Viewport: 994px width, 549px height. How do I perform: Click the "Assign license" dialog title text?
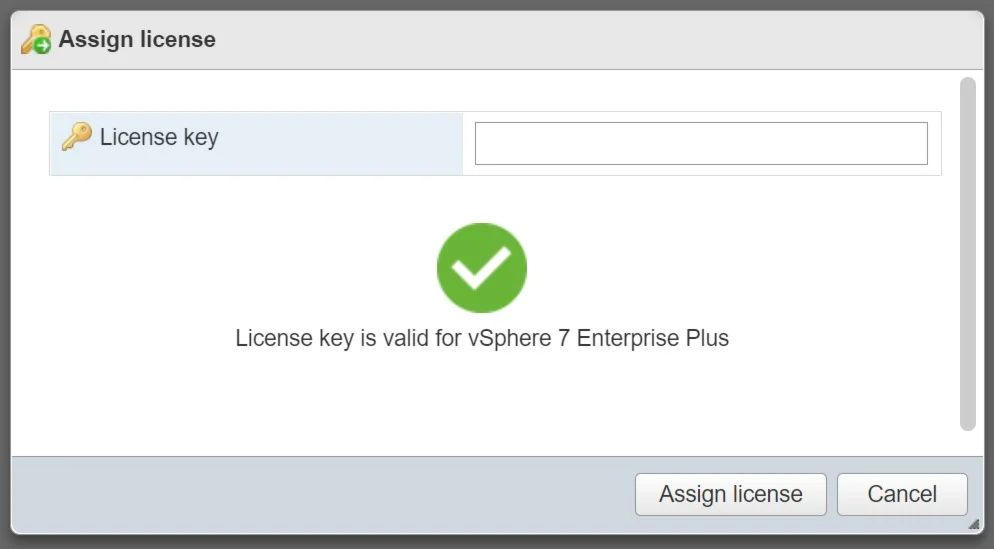tap(137, 40)
